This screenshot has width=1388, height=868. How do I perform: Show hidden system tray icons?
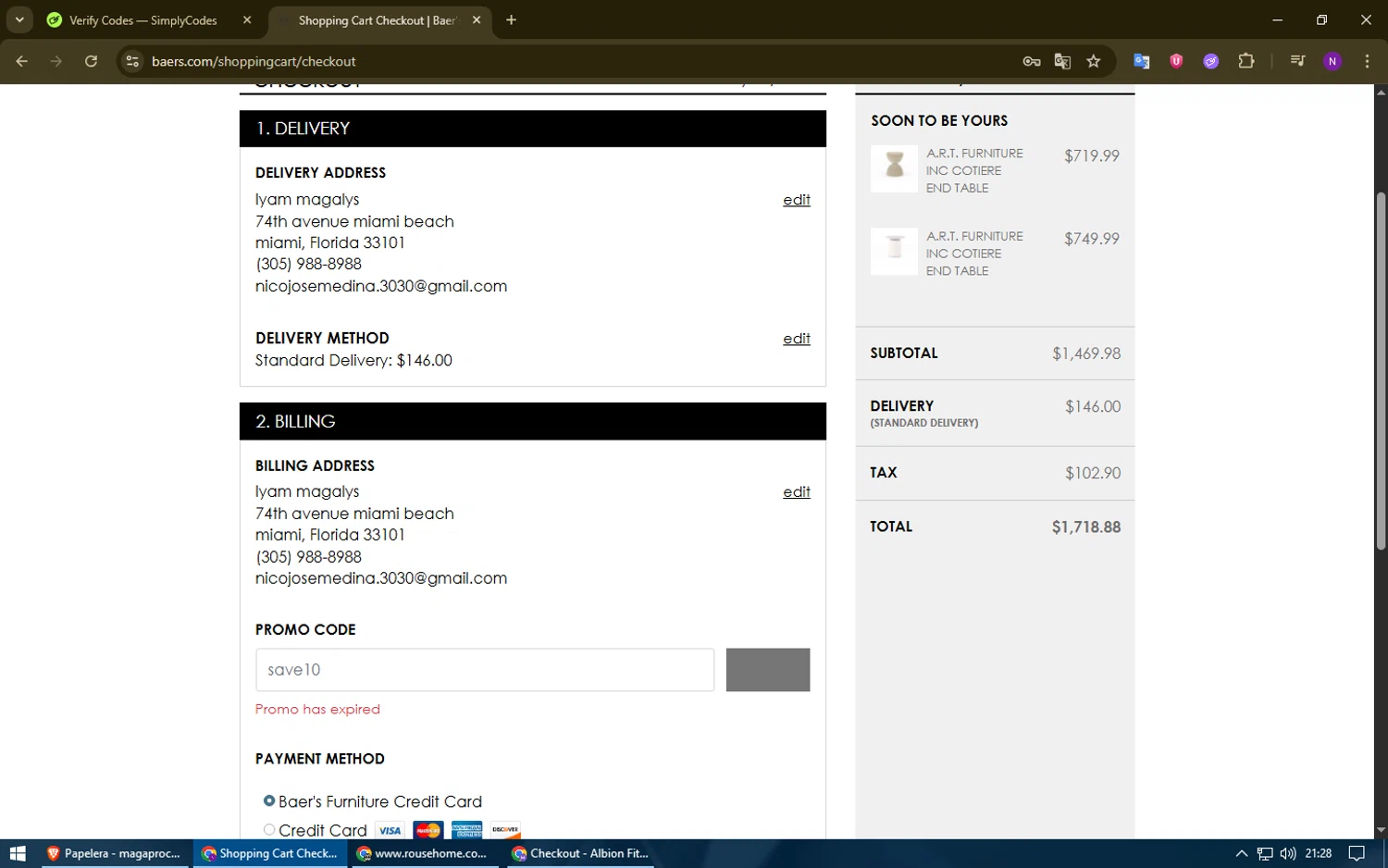tap(1241, 853)
